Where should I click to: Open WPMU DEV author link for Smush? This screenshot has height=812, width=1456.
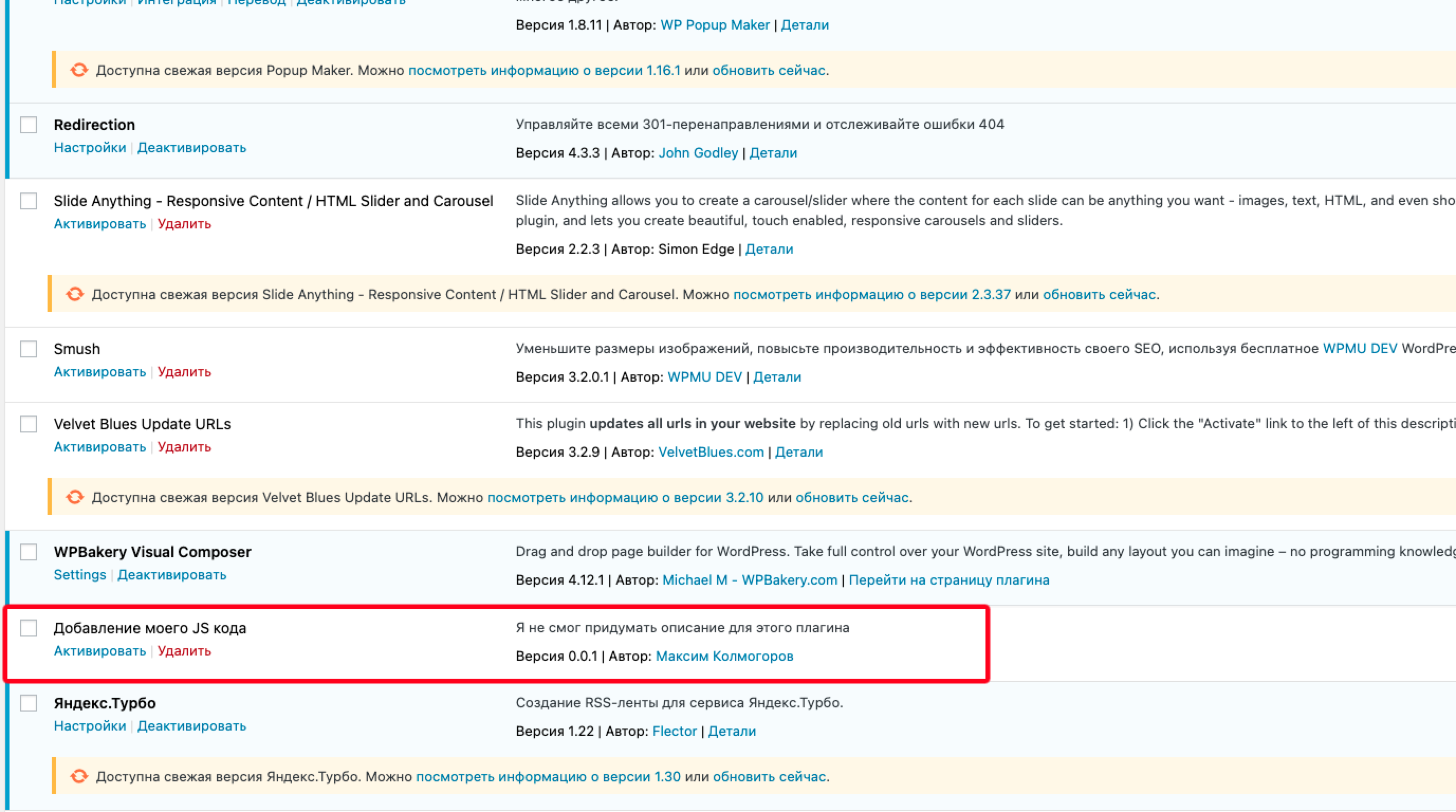point(705,377)
